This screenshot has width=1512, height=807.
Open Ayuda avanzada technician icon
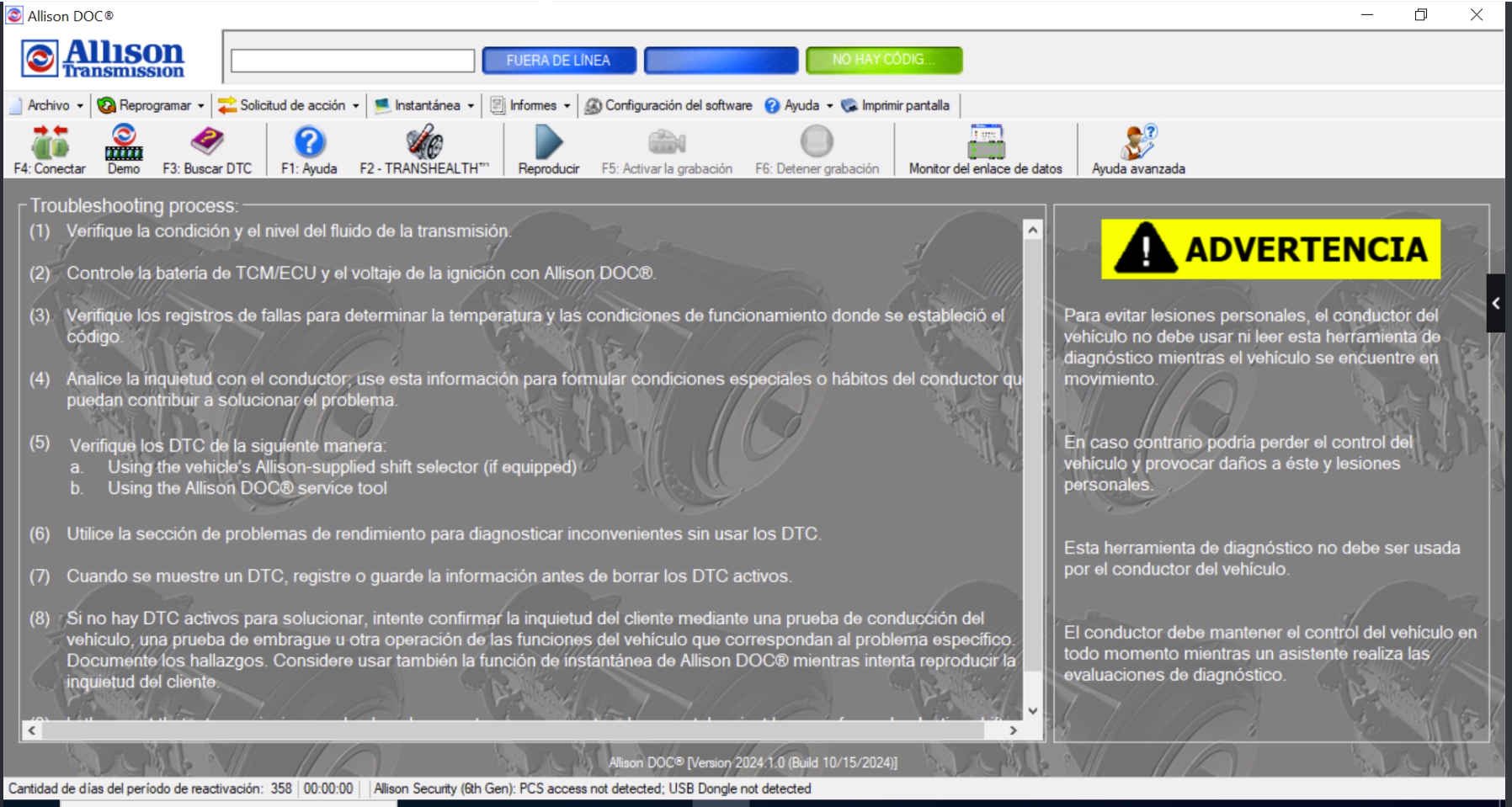coord(1137,143)
